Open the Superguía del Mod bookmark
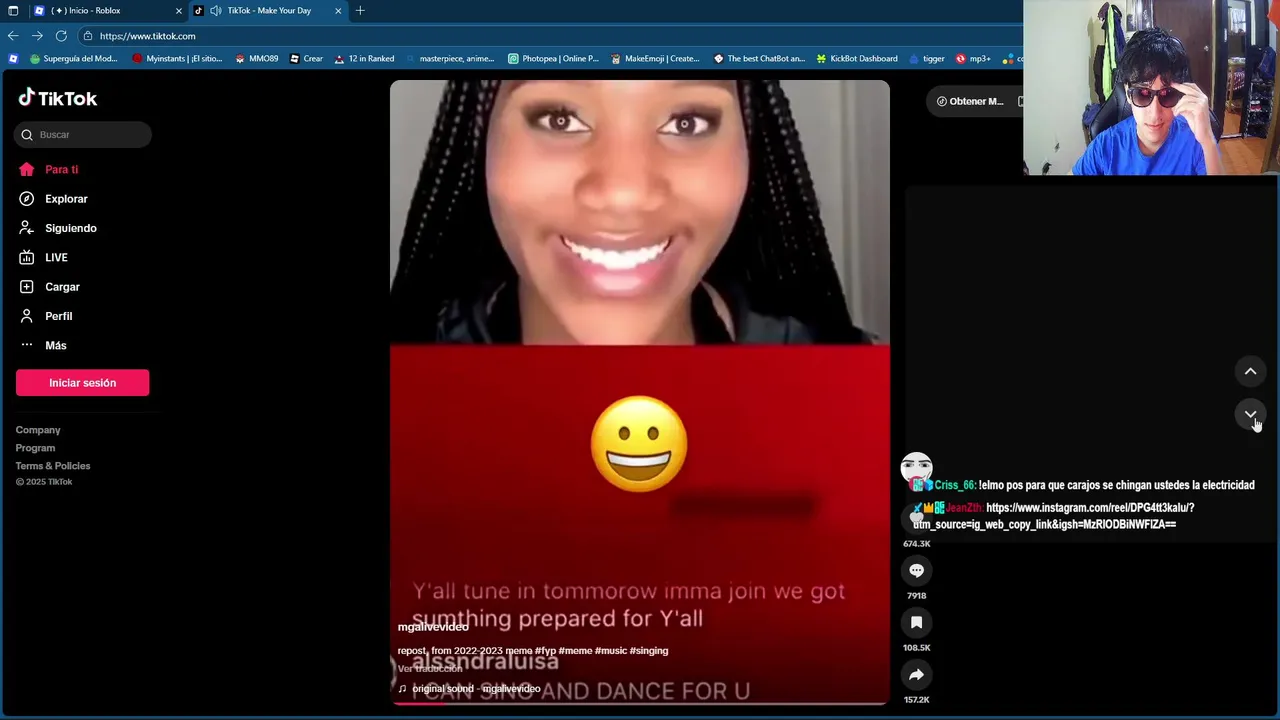The height and width of the screenshot is (720, 1280). click(73, 59)
